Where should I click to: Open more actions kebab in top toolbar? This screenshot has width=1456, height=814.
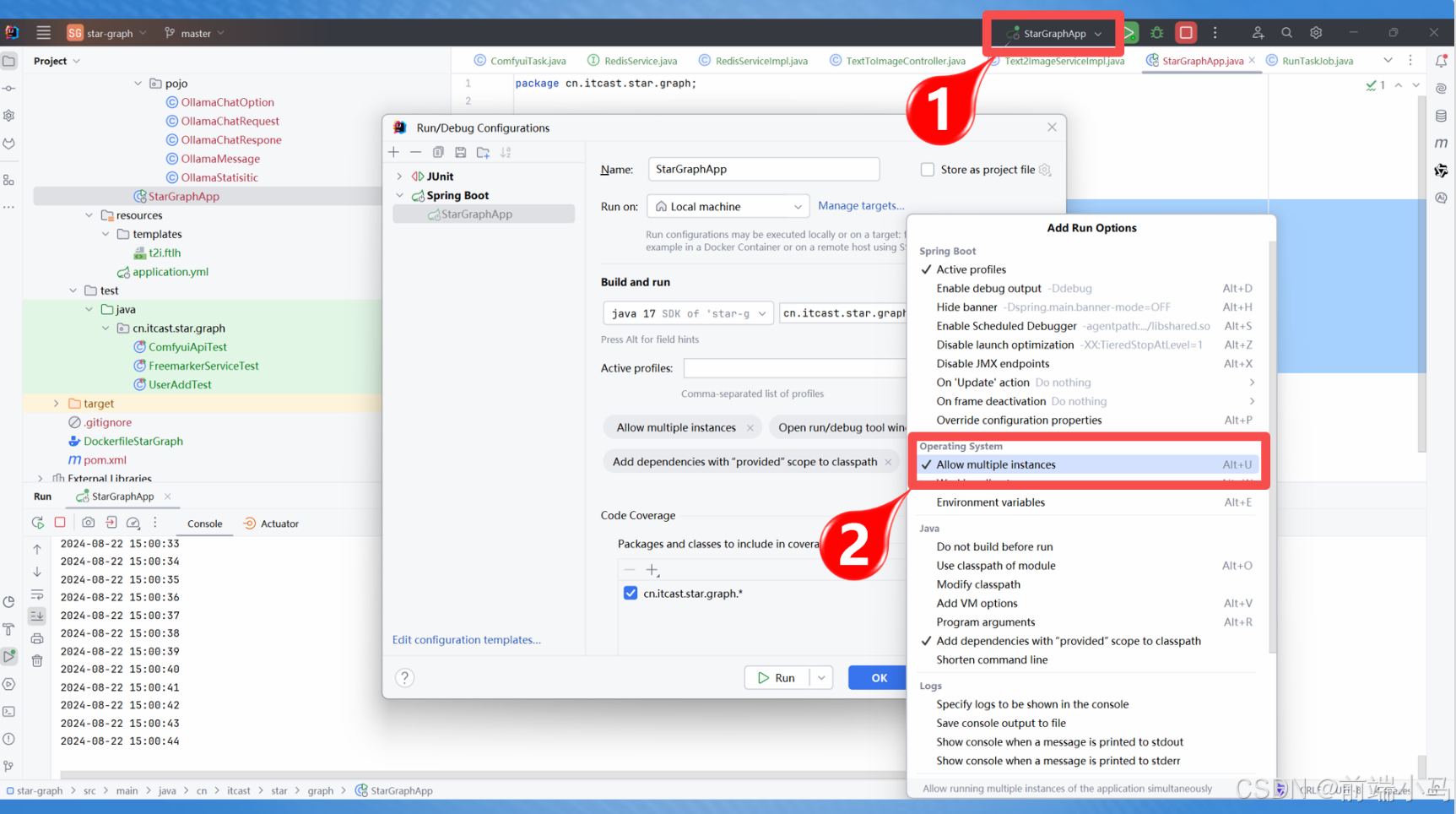pyautogui.click(x=1215, y=33)
